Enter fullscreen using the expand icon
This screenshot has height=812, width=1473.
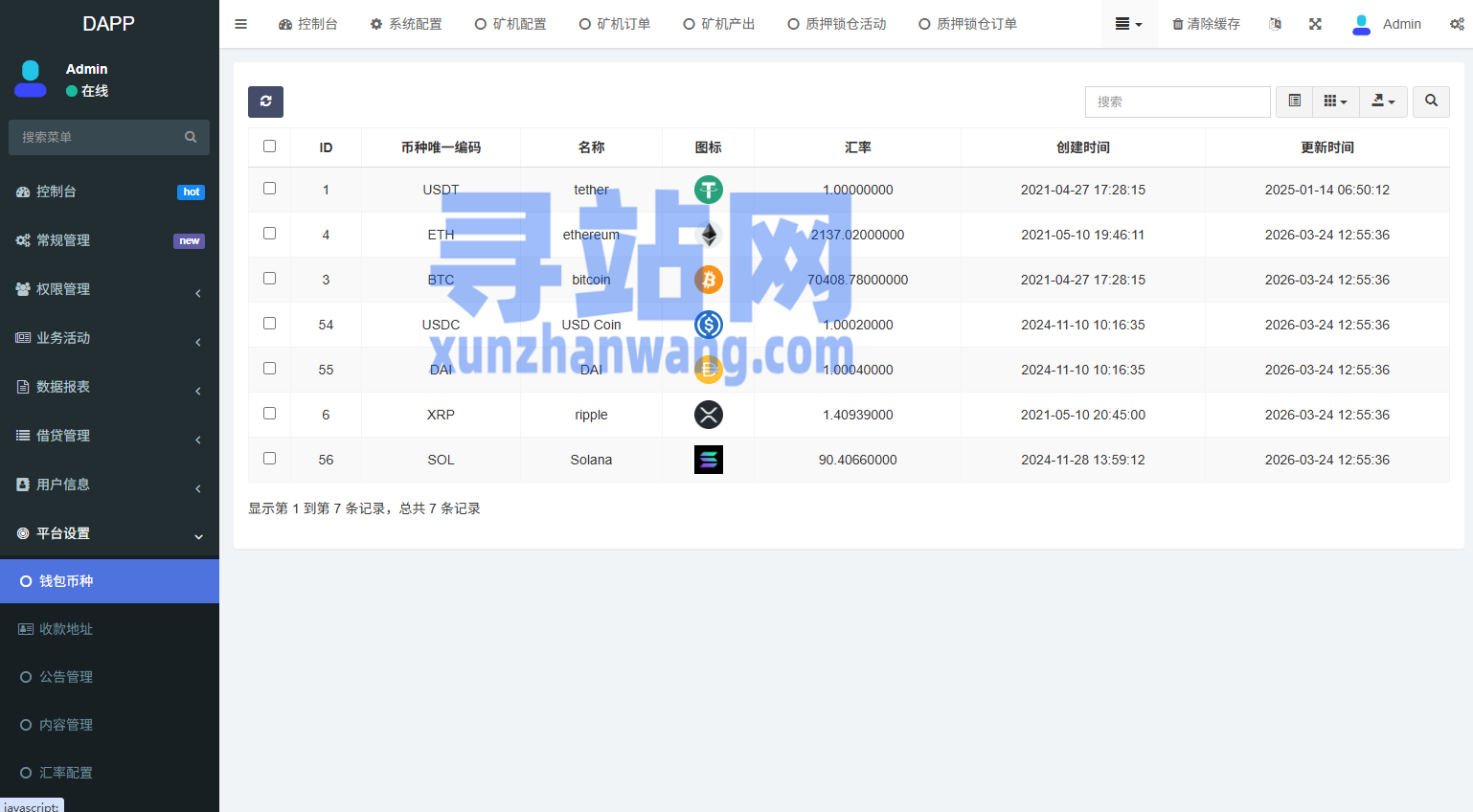1315,24
